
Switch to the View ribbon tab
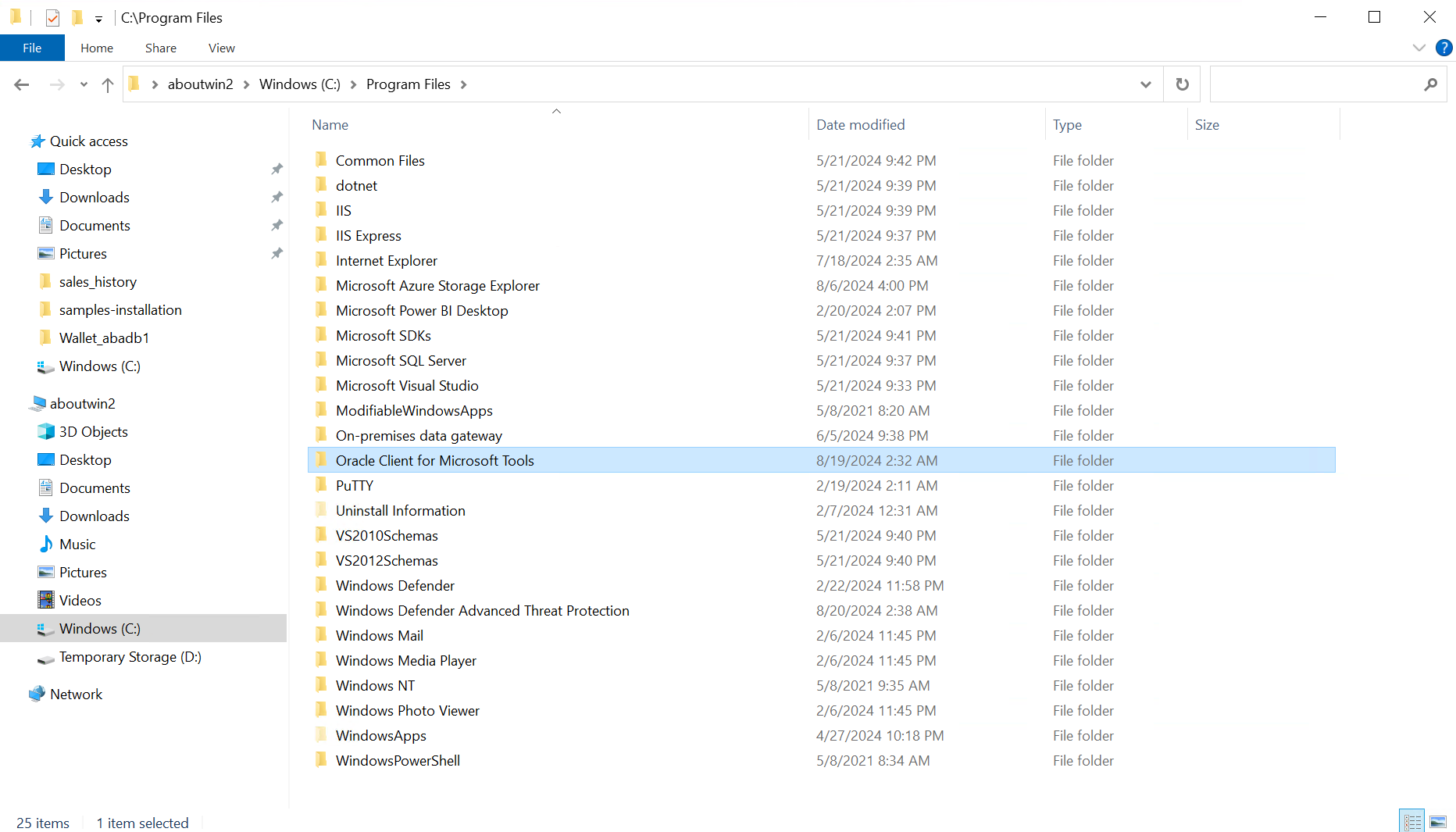point(221,48)
